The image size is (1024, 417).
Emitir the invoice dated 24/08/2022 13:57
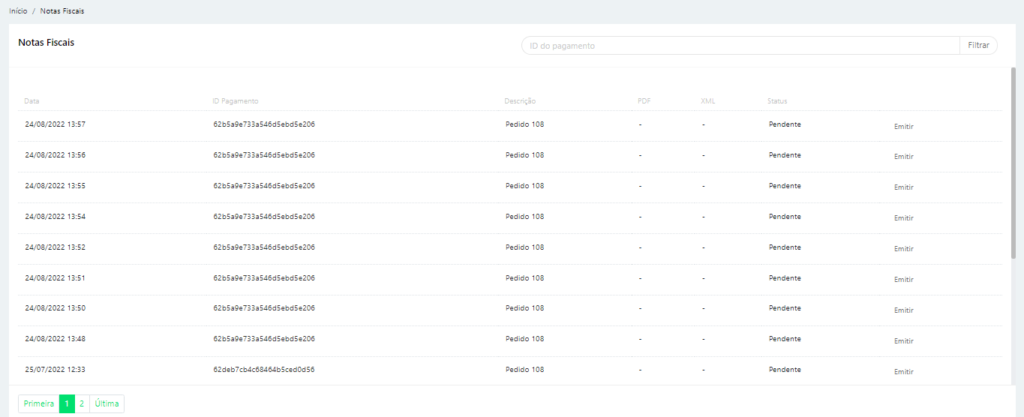[904, 127]
